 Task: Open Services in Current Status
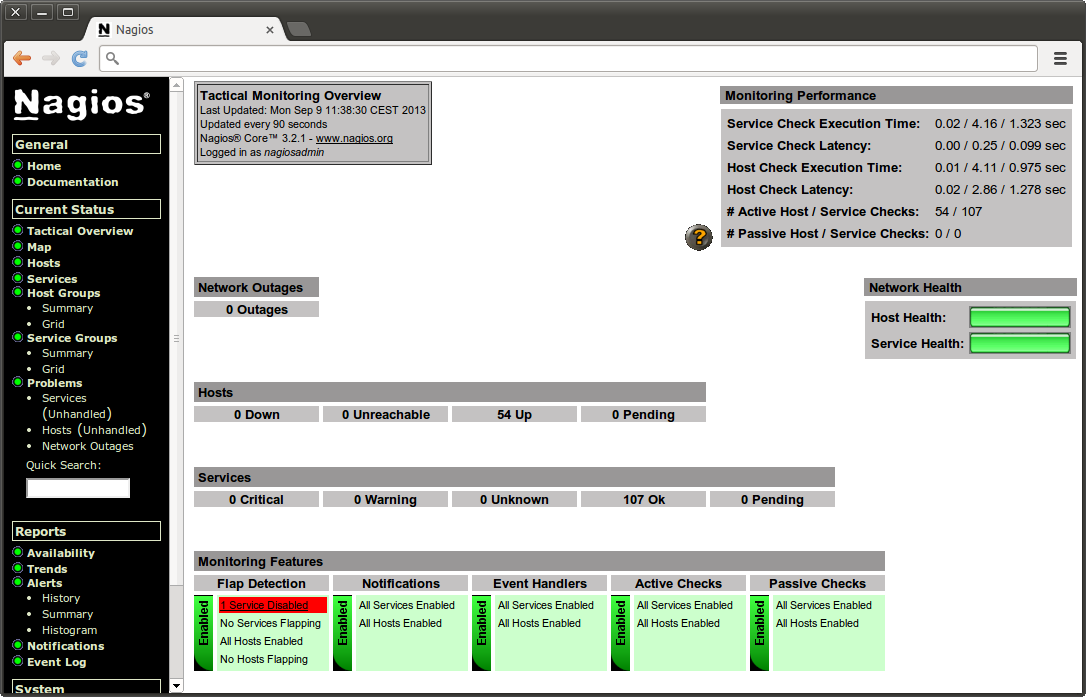click(52, 279)
